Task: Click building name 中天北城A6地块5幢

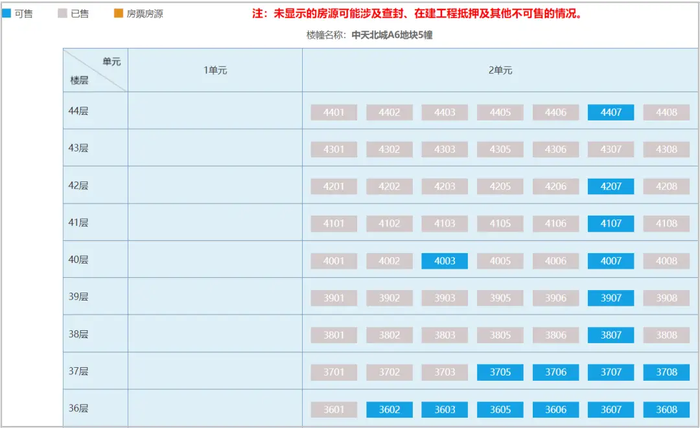Action: (x=392, y=35)
